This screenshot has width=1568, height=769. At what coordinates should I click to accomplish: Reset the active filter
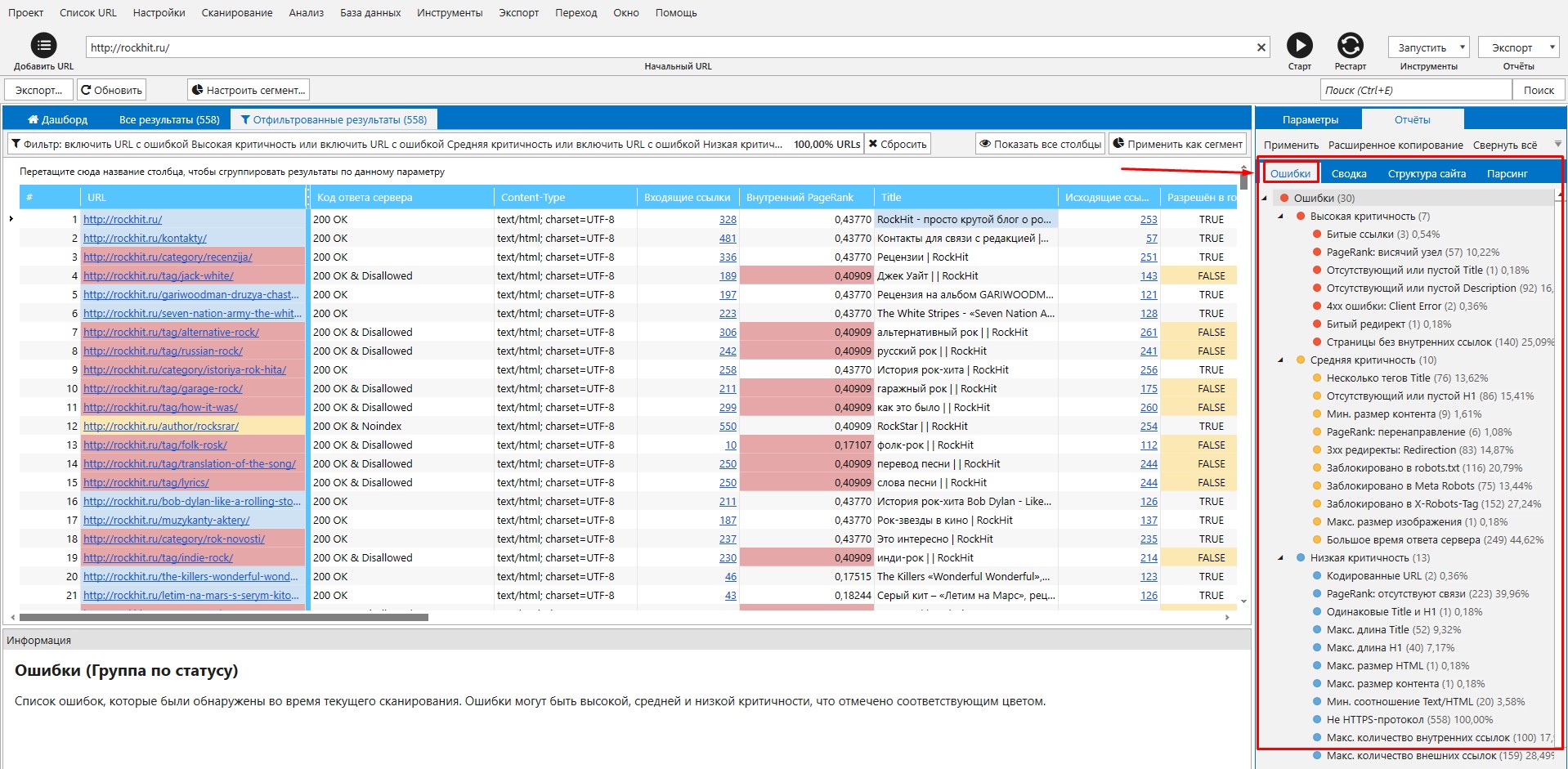coord(898,144)
